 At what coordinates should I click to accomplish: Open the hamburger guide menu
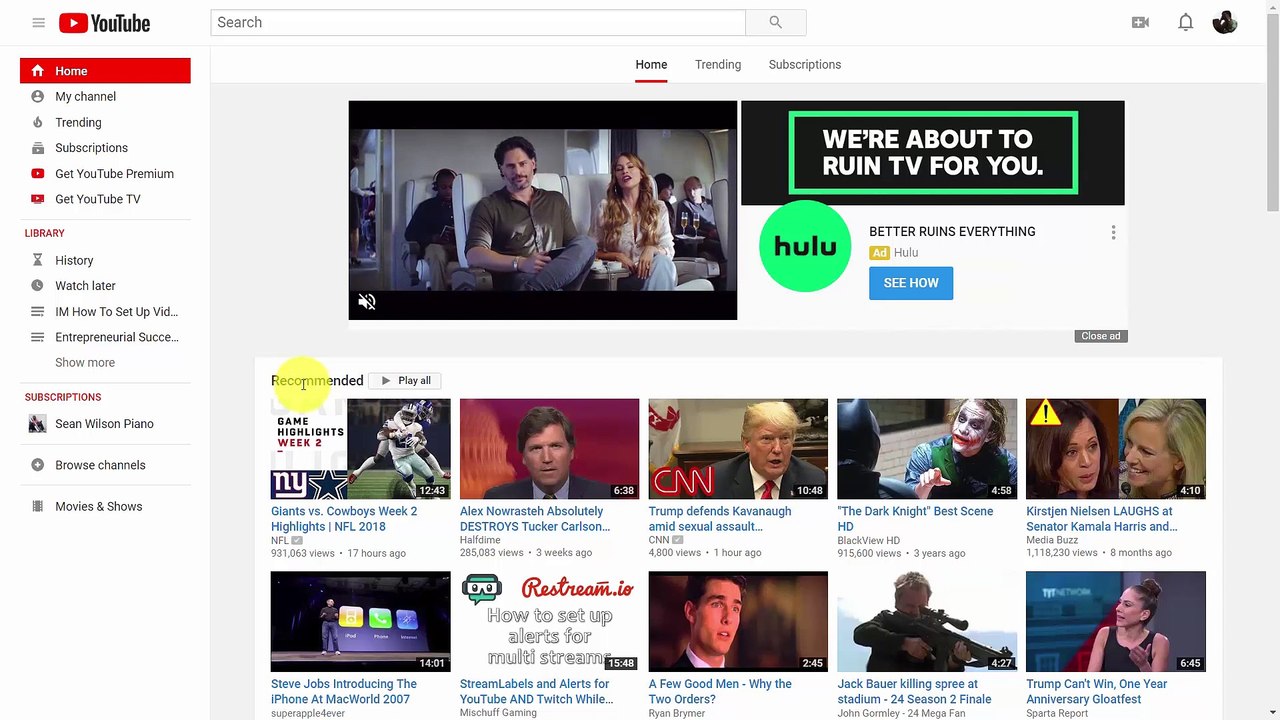pyautogui.click(x=38, y=22)
